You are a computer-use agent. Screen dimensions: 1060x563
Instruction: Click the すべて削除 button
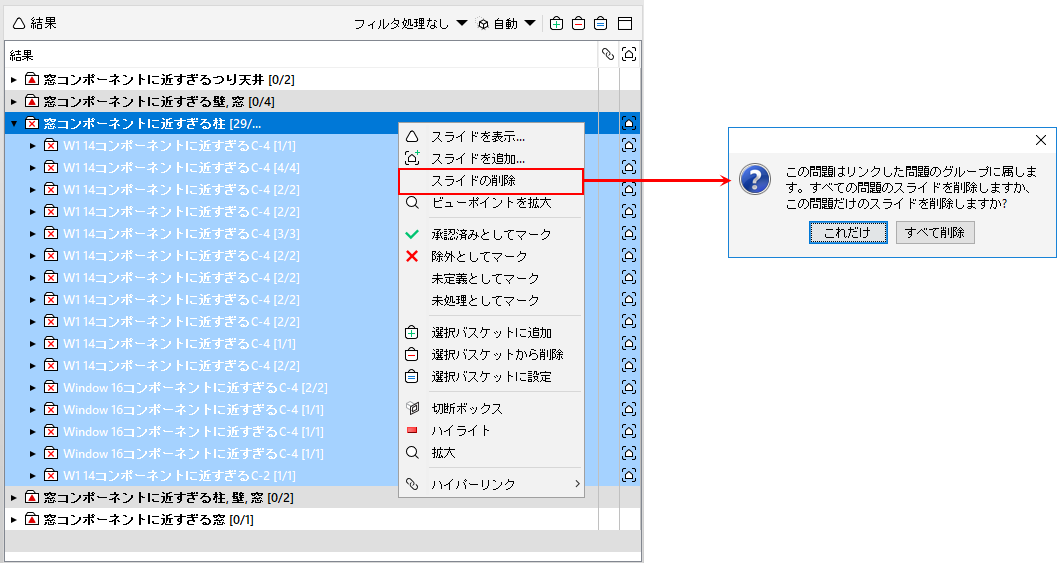[x=935, y=232]
